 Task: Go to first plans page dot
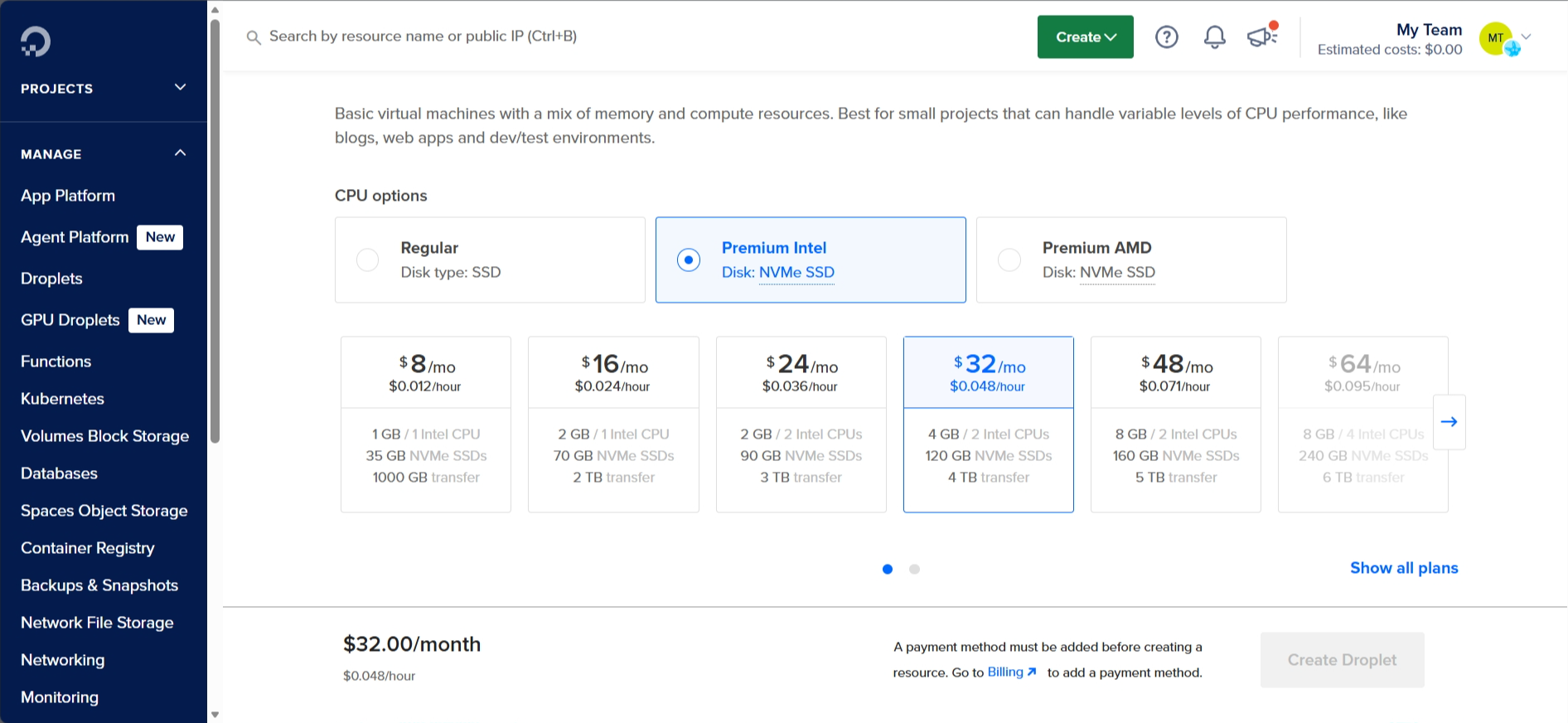click(x=888, y=569)
